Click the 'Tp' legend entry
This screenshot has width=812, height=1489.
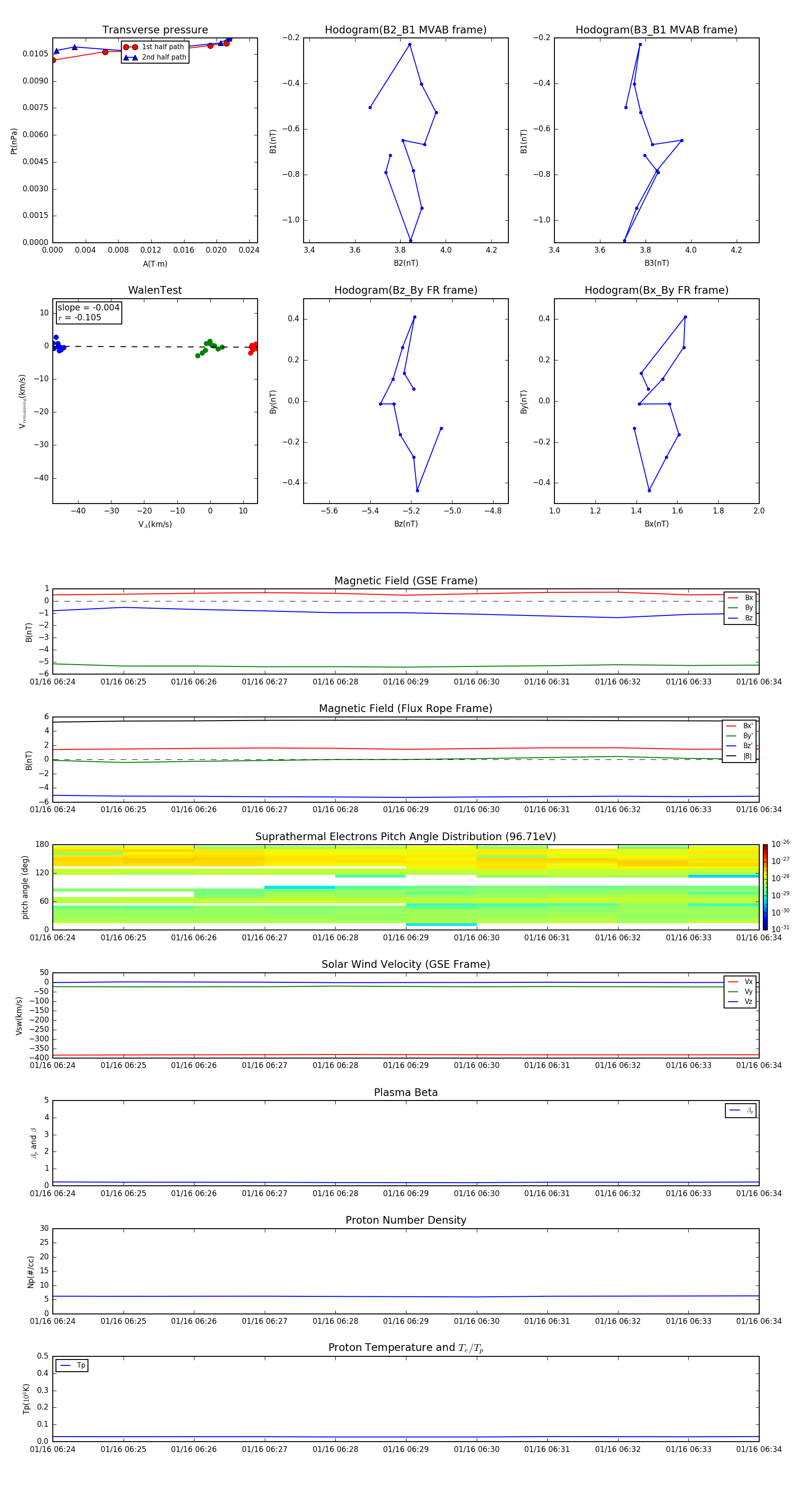tap(72, 1366)
